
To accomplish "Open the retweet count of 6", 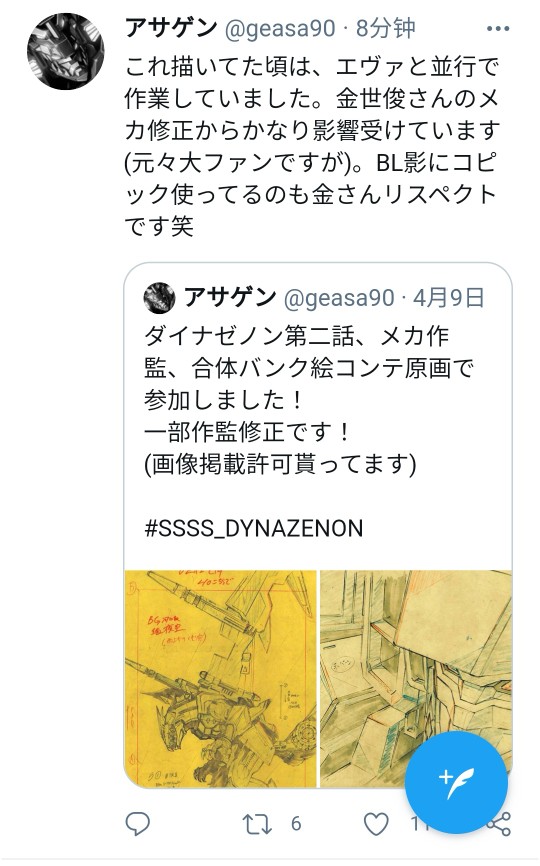I will tap(296, 824).
